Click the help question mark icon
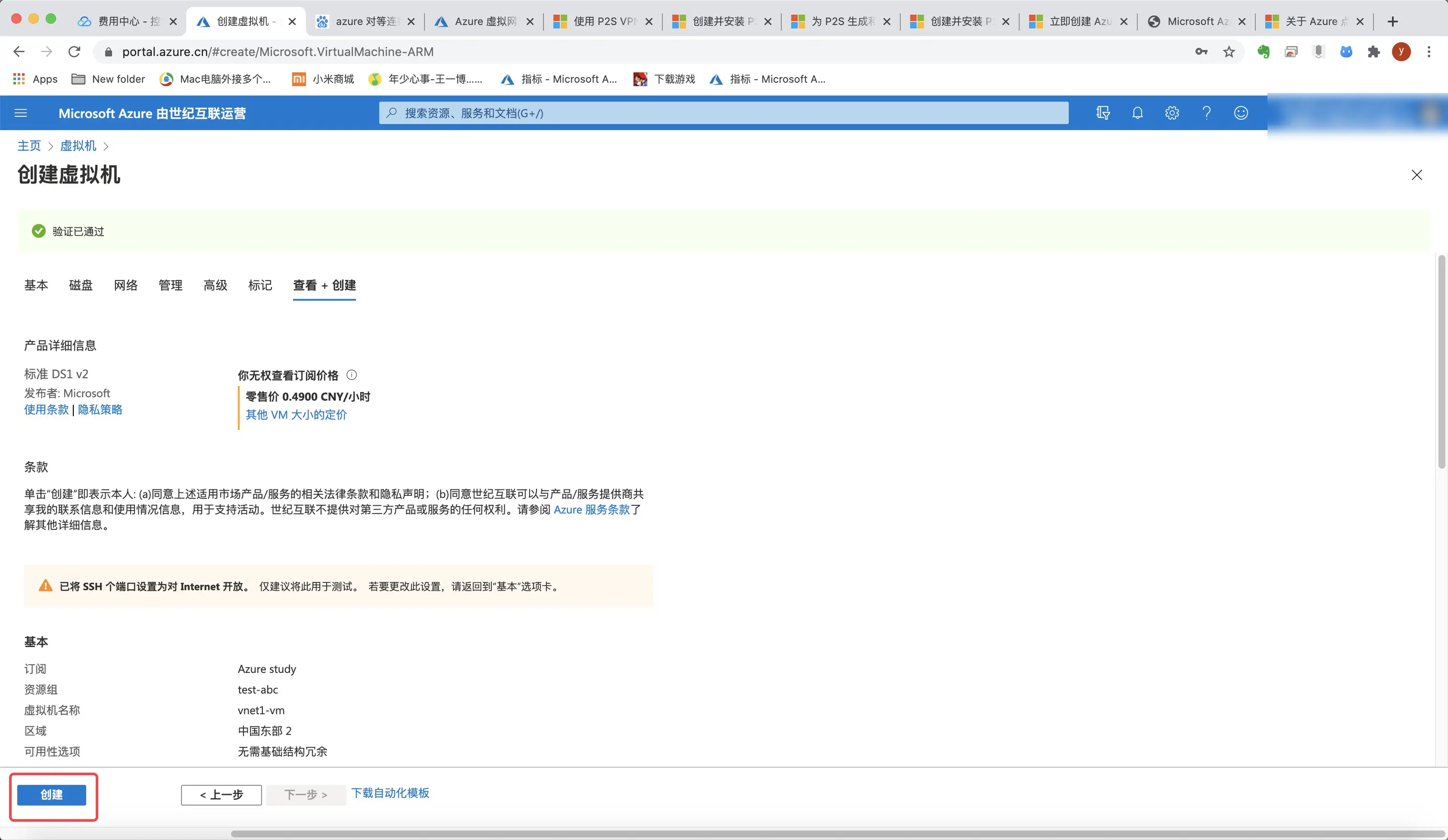 click(x=1206, y=113)
